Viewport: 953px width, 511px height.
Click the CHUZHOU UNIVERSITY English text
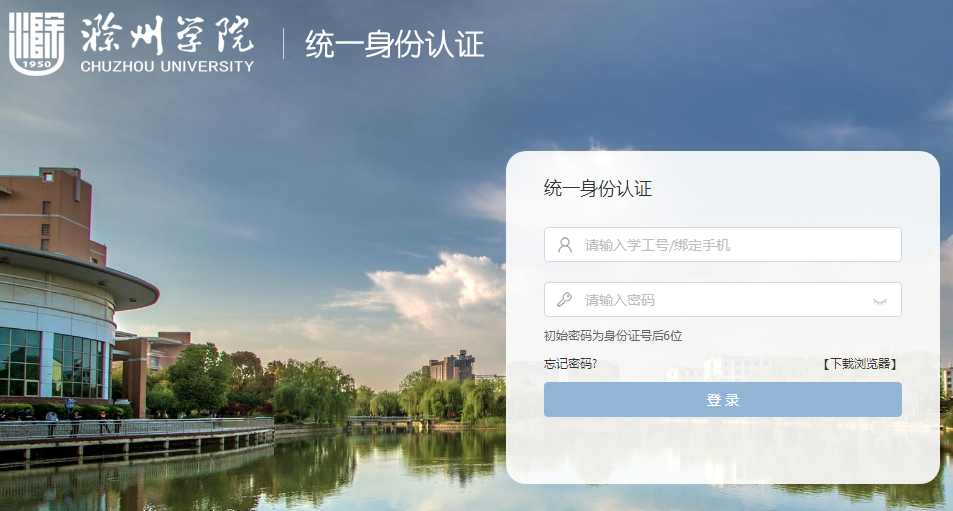[167, 66]
